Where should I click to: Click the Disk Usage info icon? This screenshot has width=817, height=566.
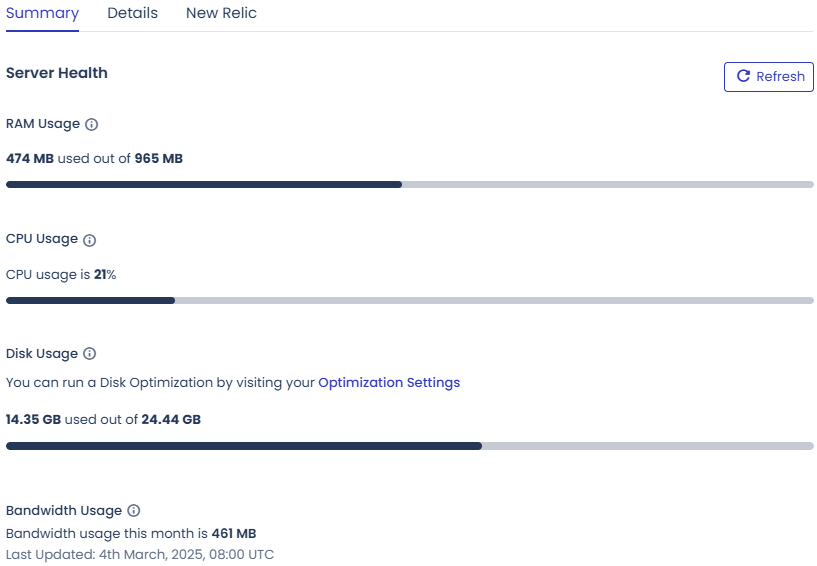pyautogui.click(x=90, y=354)
